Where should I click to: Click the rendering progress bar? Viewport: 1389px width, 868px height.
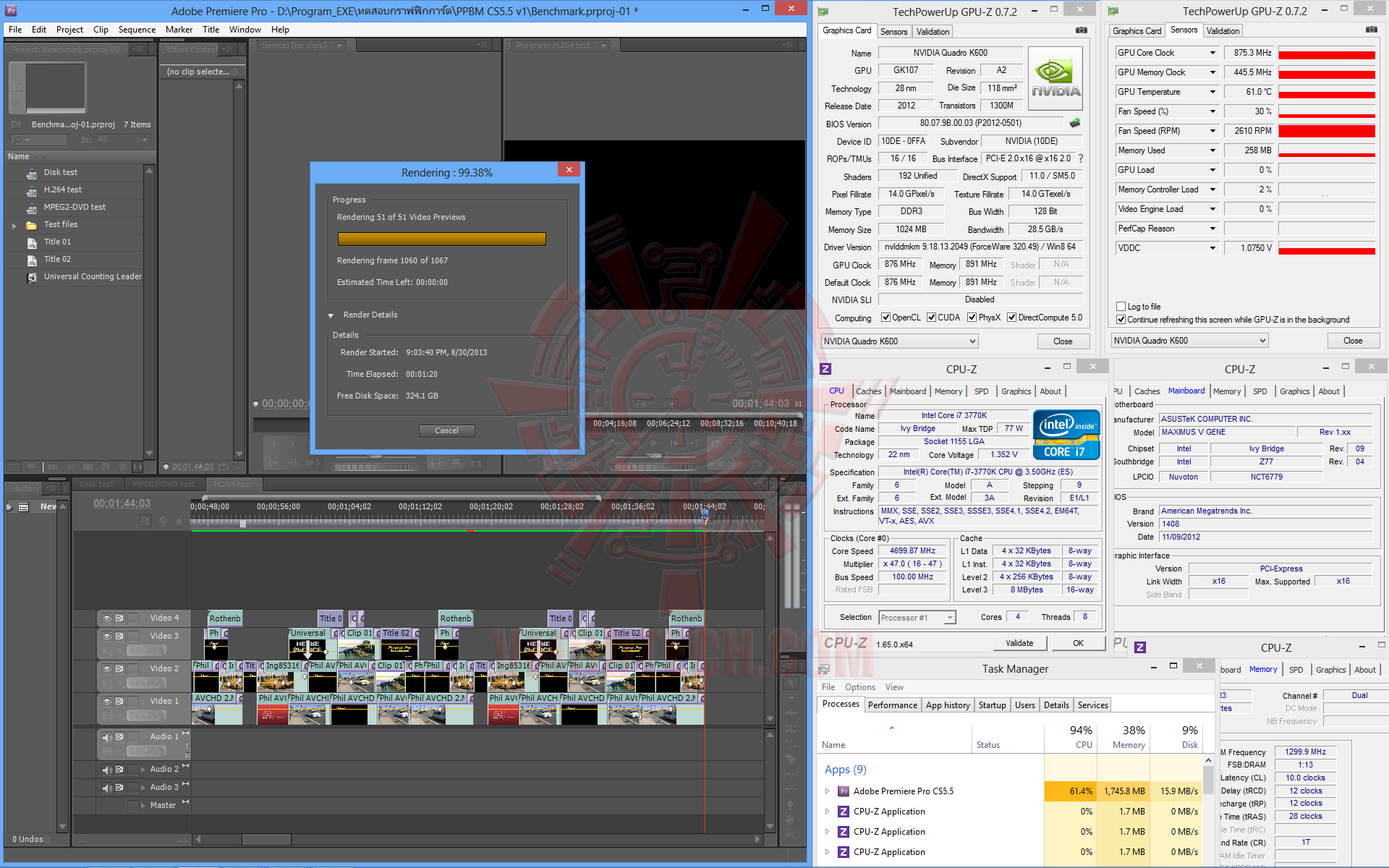(441, 239)
